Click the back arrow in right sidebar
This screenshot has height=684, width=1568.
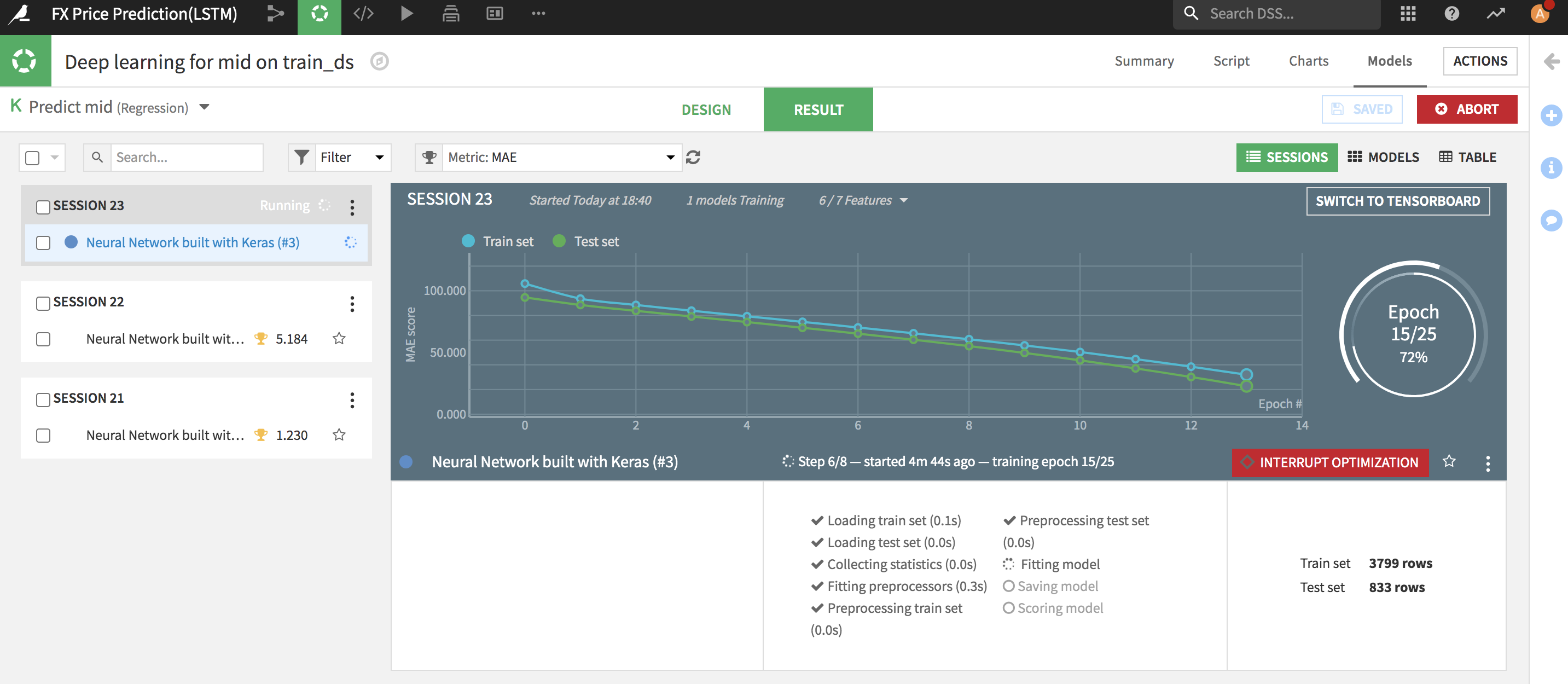coord(1551,61)
